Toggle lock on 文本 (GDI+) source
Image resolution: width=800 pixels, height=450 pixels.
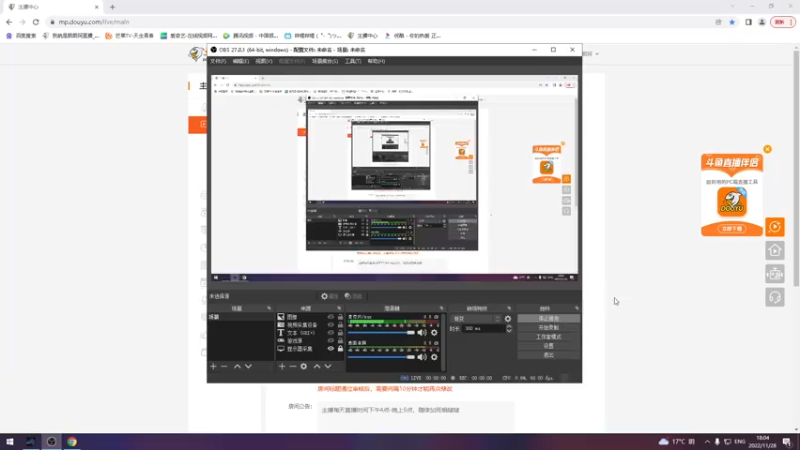click(x=340, y=333)
